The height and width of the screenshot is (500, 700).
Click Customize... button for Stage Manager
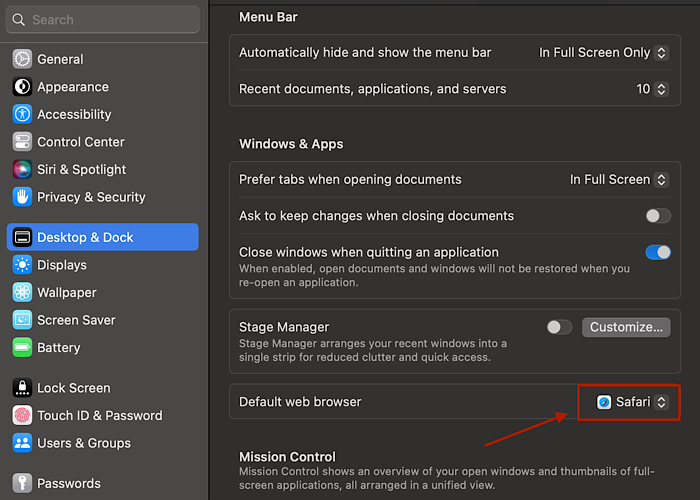626,327
